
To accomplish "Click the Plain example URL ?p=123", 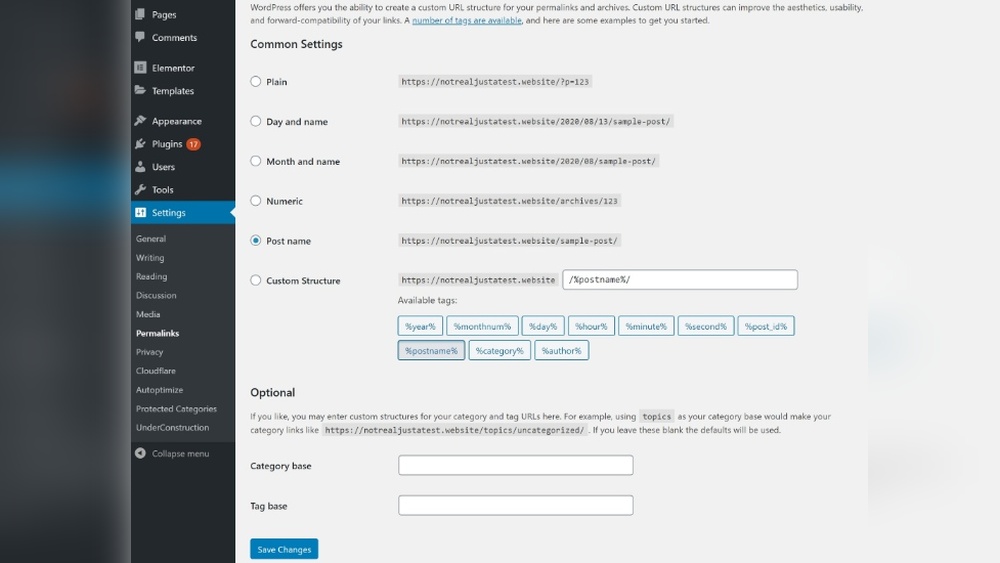I will (x=495, y=82).
